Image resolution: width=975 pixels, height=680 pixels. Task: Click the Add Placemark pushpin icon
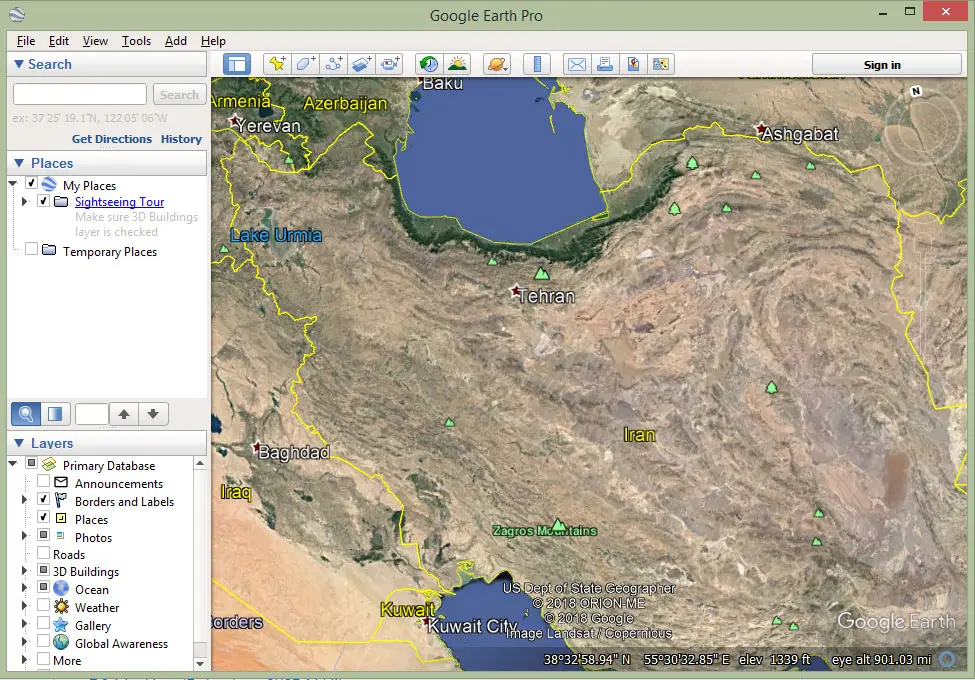[x=277, y=64]
